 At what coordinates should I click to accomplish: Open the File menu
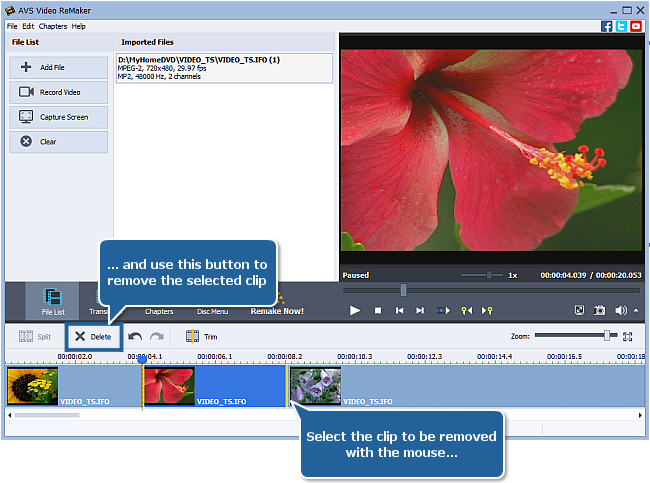point(12,26)
